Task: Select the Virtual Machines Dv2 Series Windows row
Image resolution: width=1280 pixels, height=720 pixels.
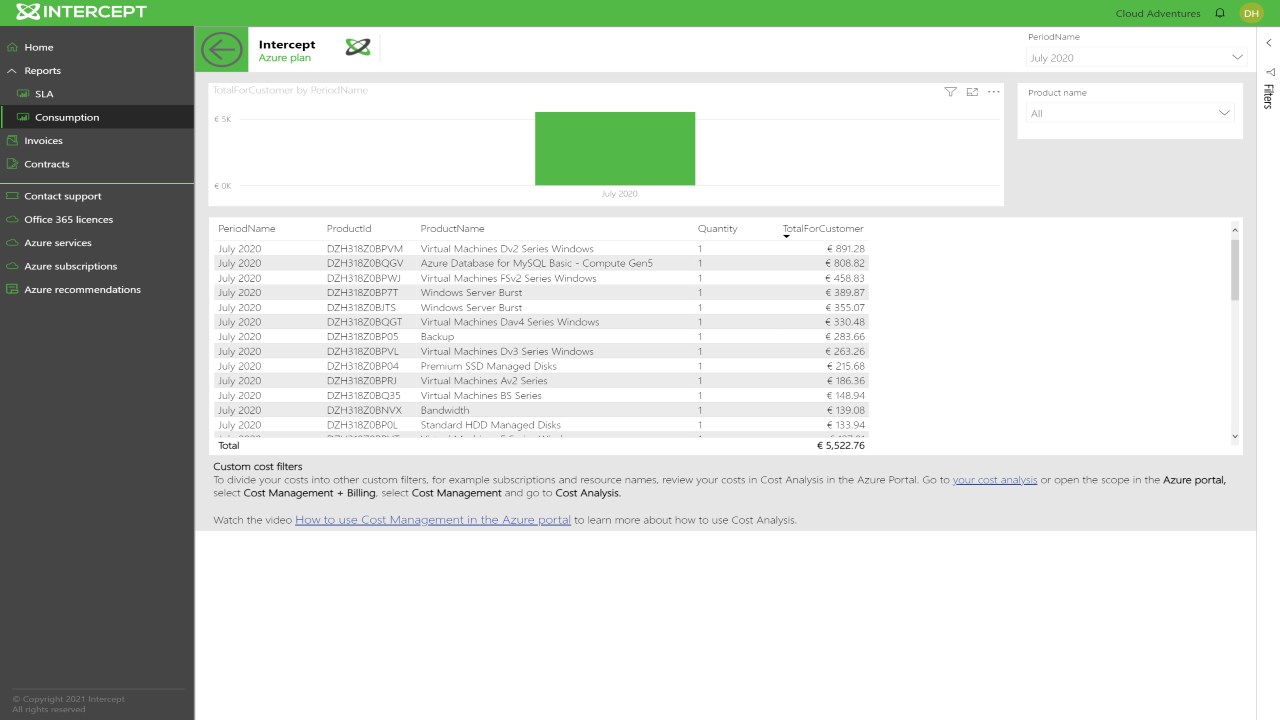Action: pos(541,249)
